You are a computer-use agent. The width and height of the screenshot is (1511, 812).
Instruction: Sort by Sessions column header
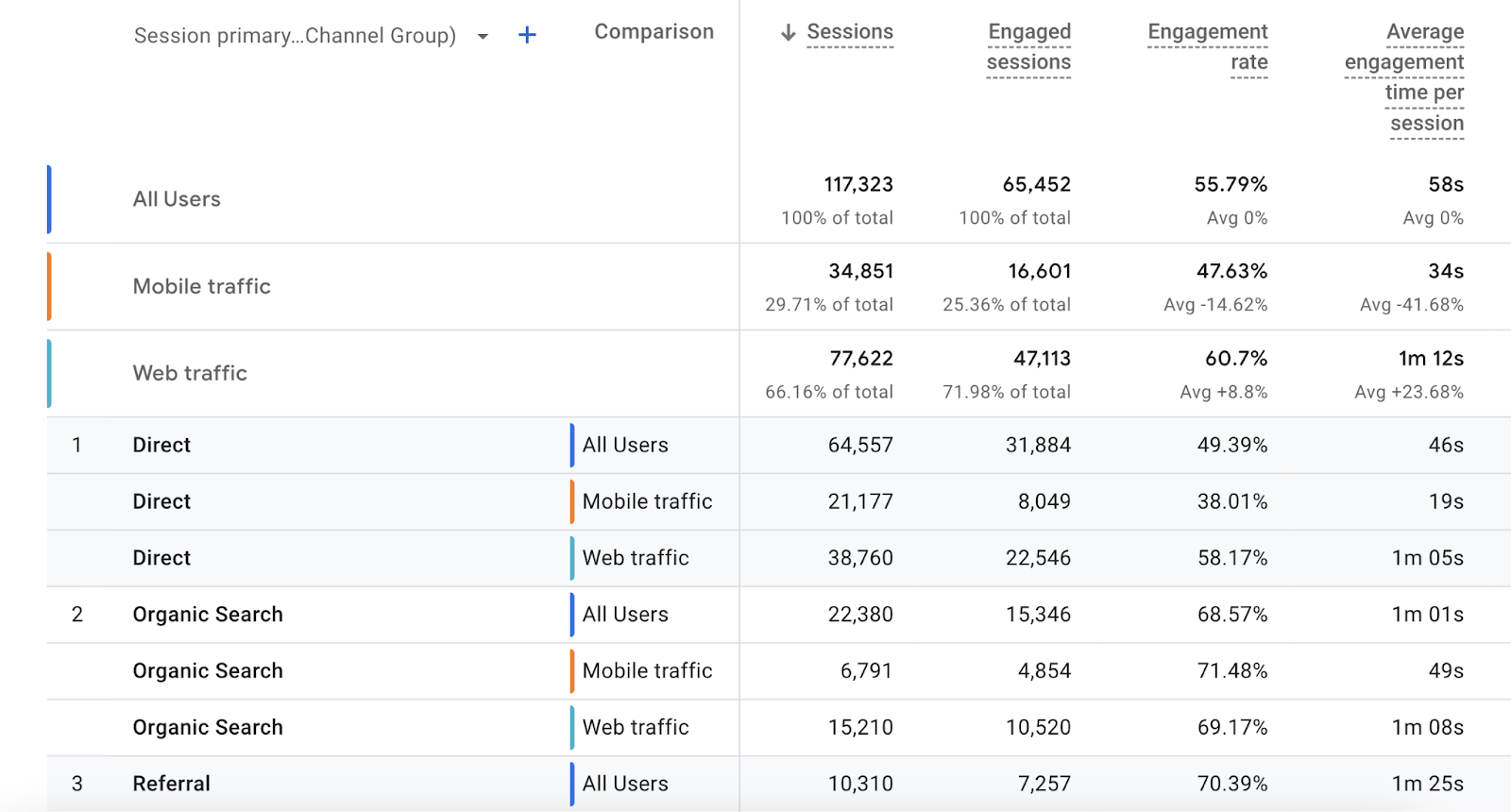tap(849, 32)
